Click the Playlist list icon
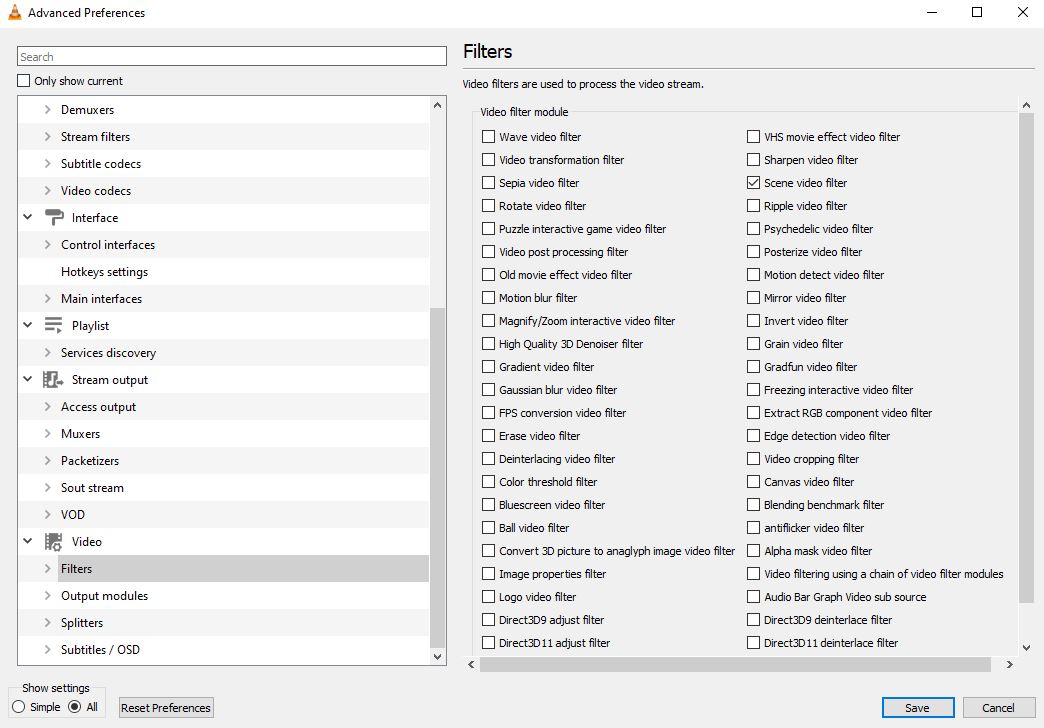This screenshot has height=728, width=1044. point(53,325)
